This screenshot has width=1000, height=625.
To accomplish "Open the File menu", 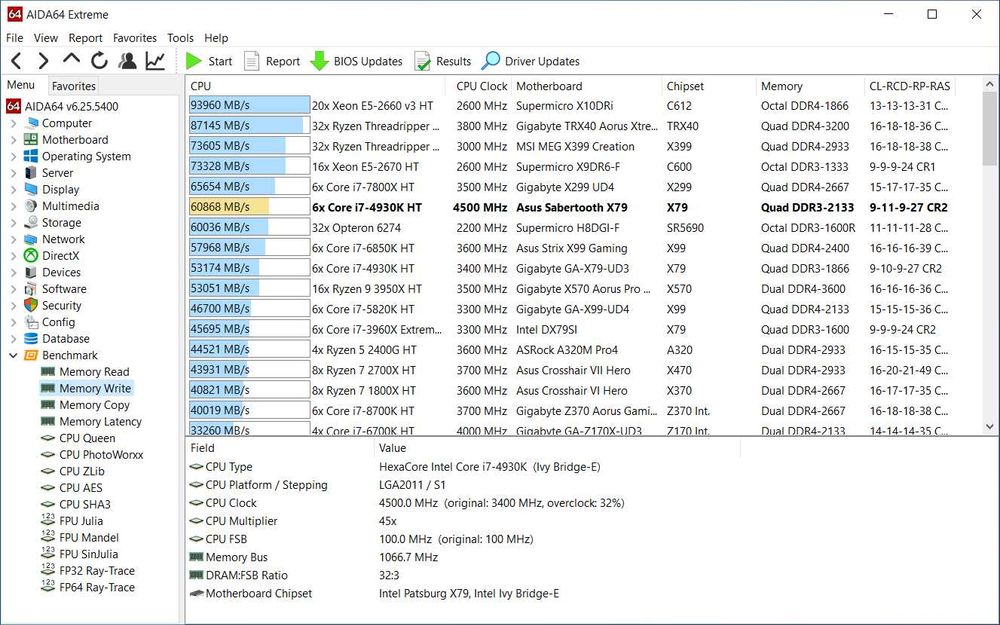I will pos(14,38).
